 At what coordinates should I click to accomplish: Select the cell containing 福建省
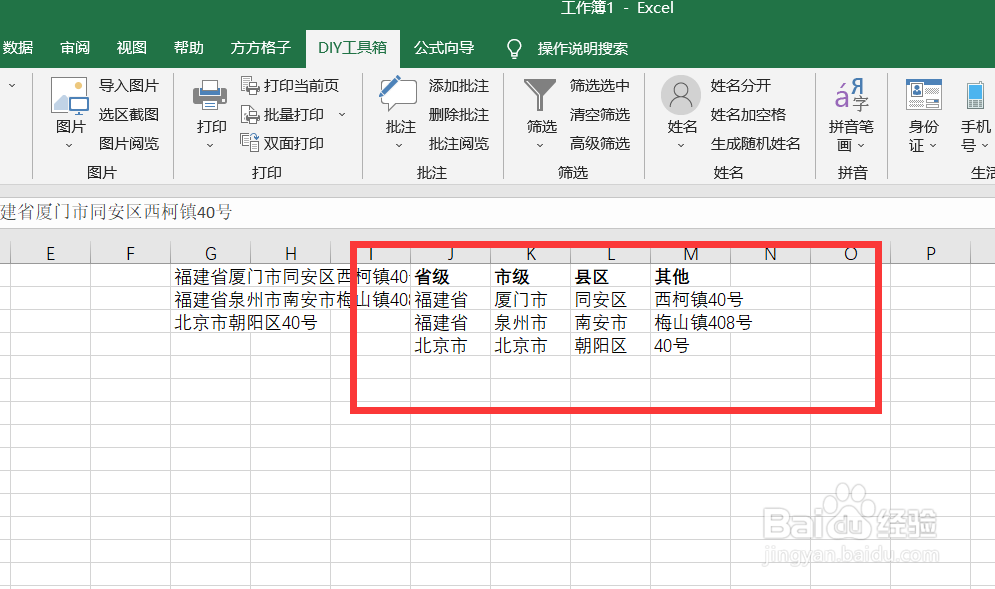[451, 299]
